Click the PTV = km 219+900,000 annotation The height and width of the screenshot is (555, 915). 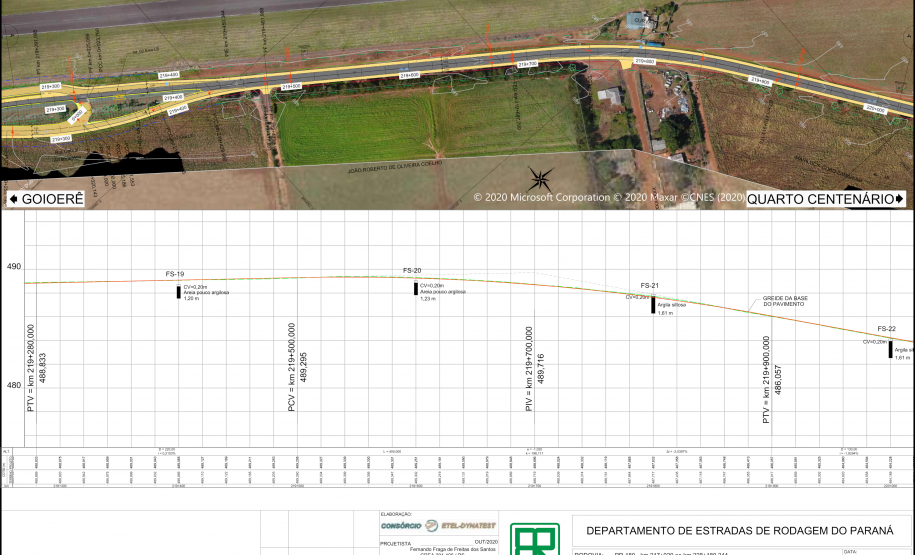point(766,380)
